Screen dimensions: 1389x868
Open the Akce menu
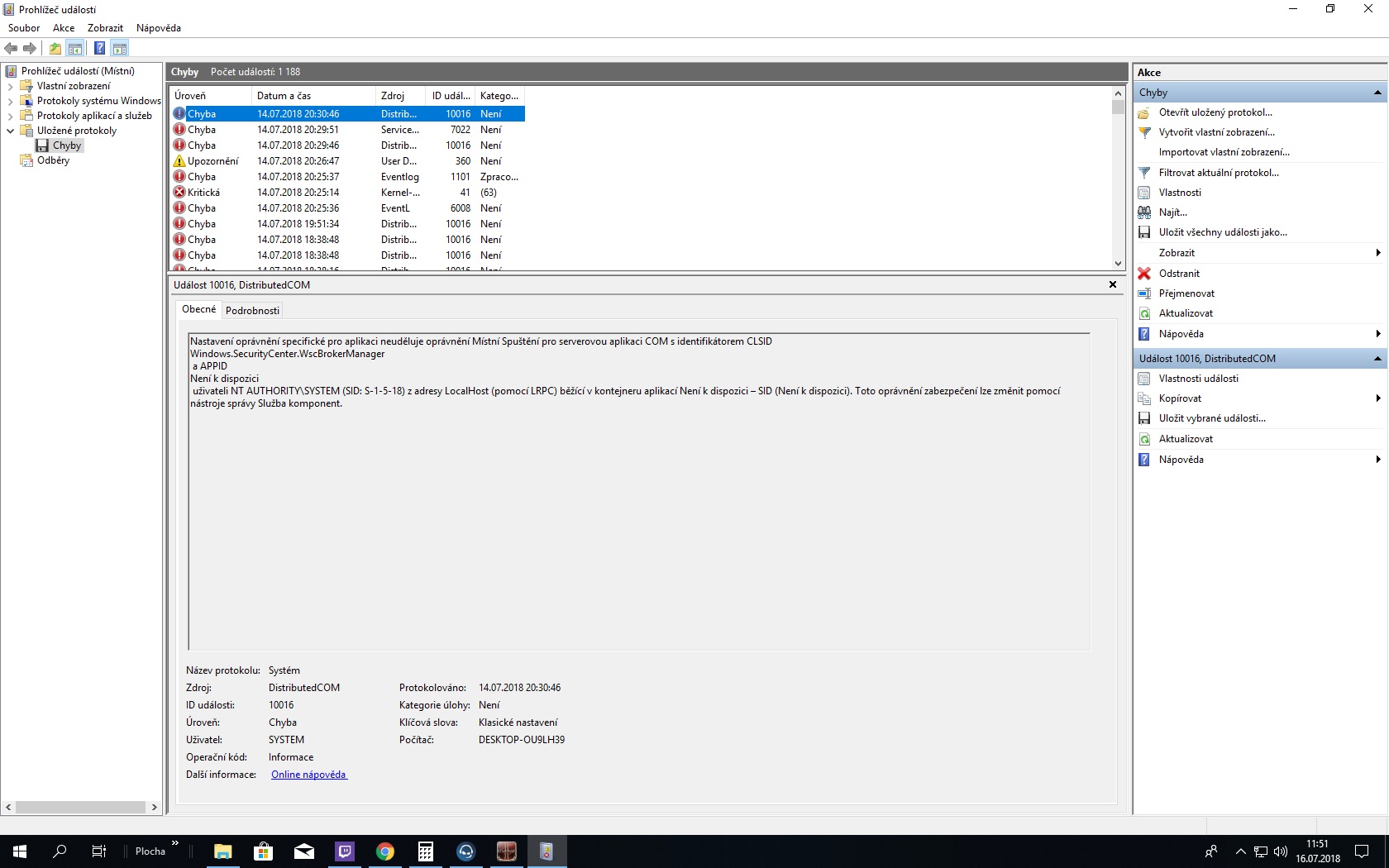coord(64,28)
